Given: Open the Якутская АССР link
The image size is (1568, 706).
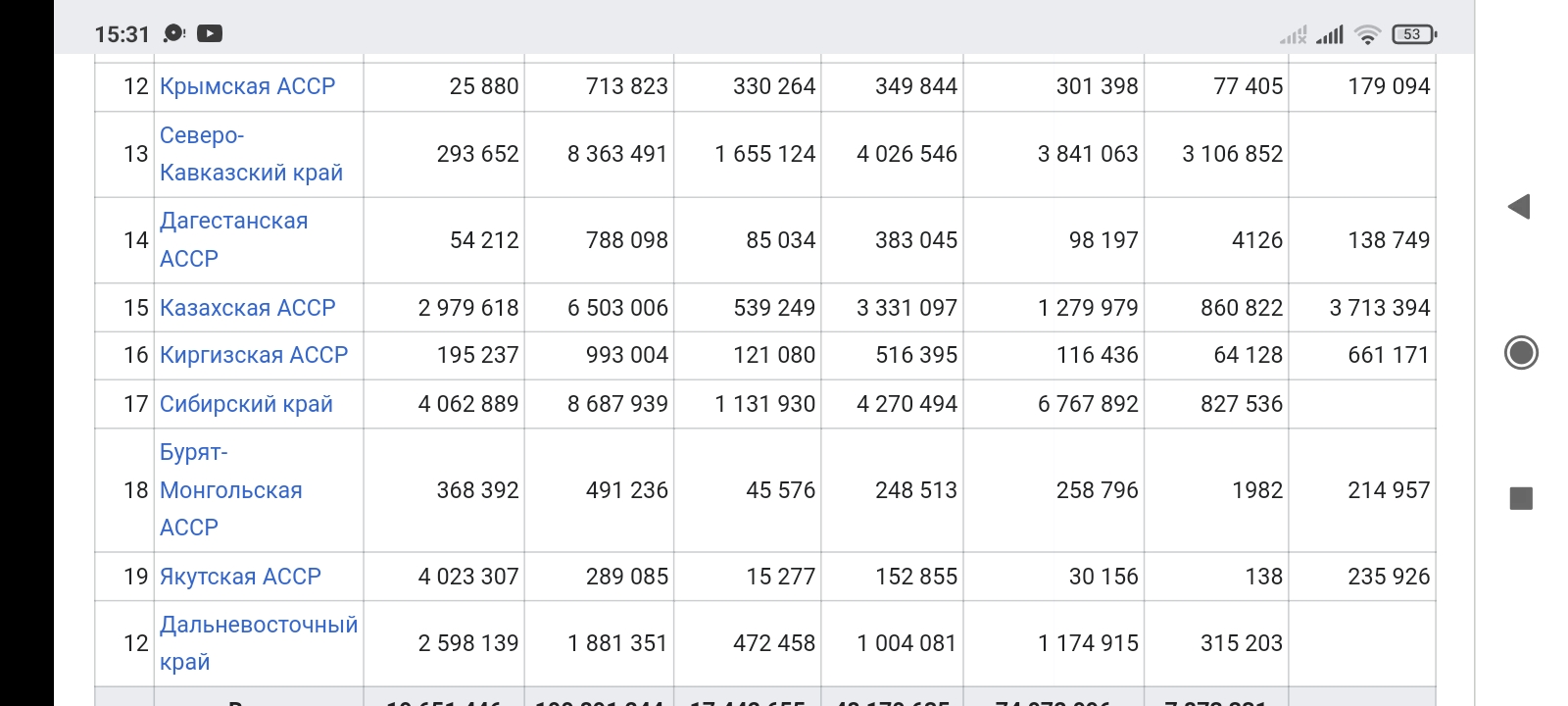Looking at the screenshot, I should coord(240,577).
